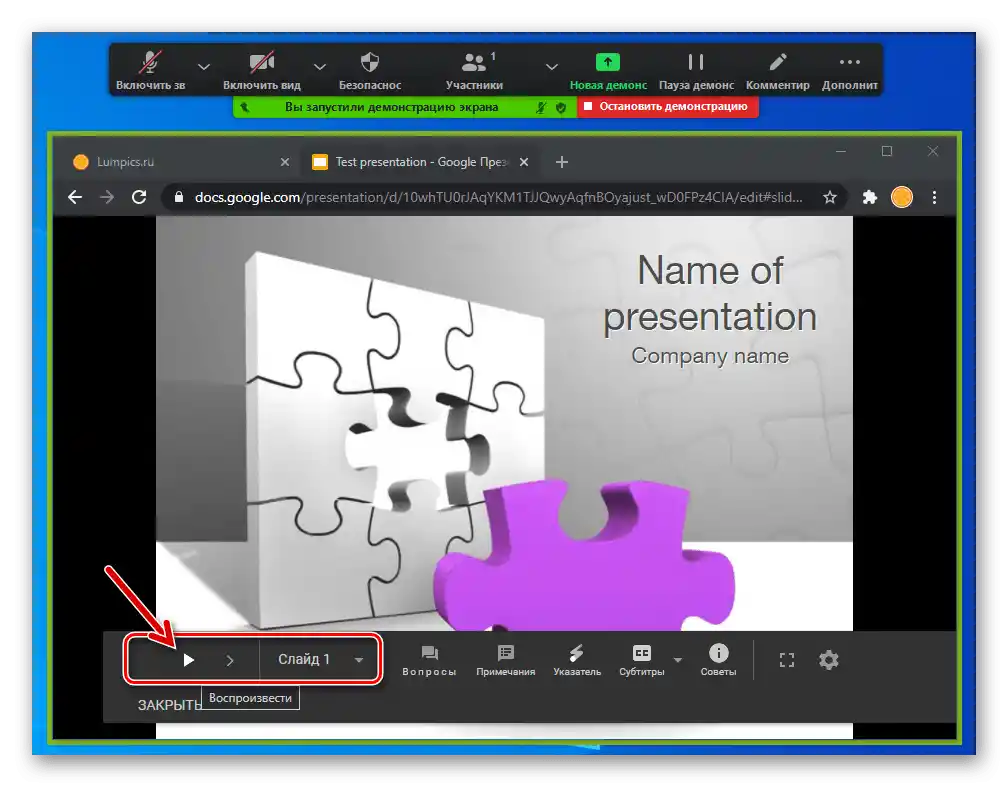
Task: Open speaker notes via Примечания icon
Action: click(x=506, y=660)
